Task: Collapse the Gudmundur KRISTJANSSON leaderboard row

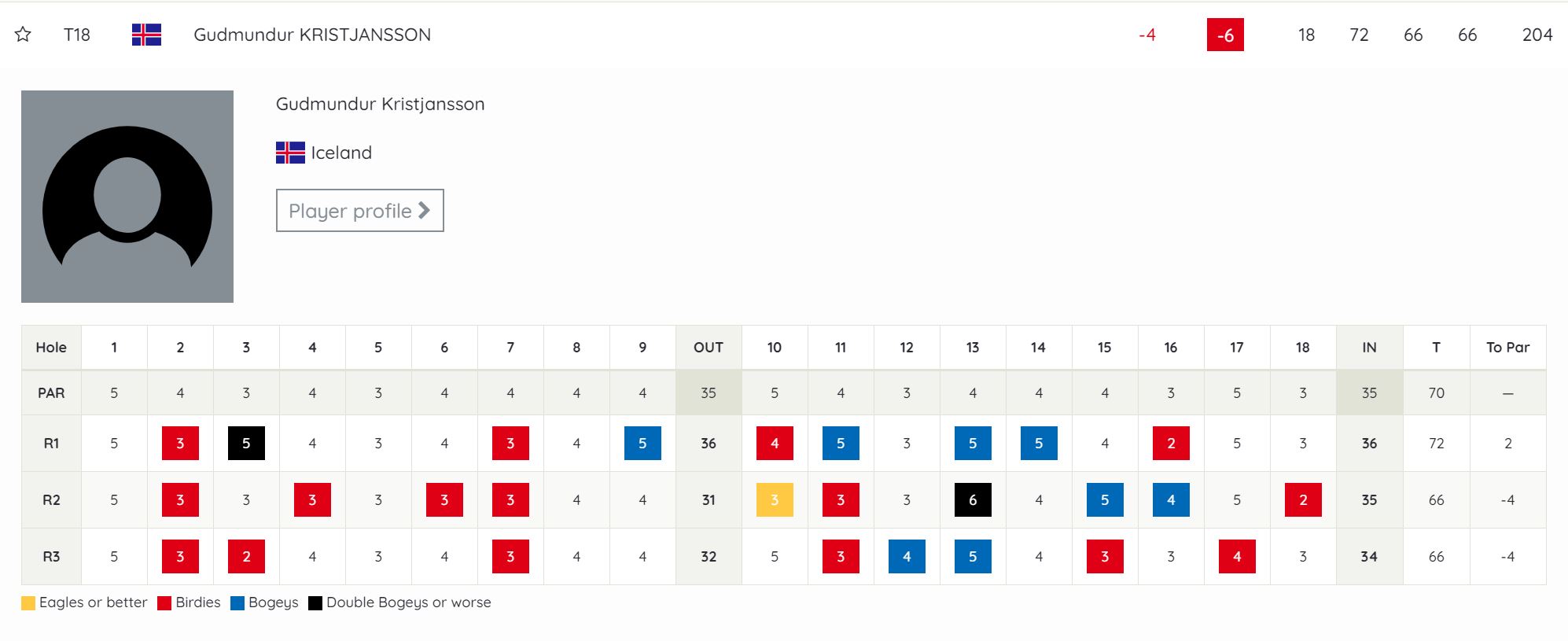Action: click(784, 35)
